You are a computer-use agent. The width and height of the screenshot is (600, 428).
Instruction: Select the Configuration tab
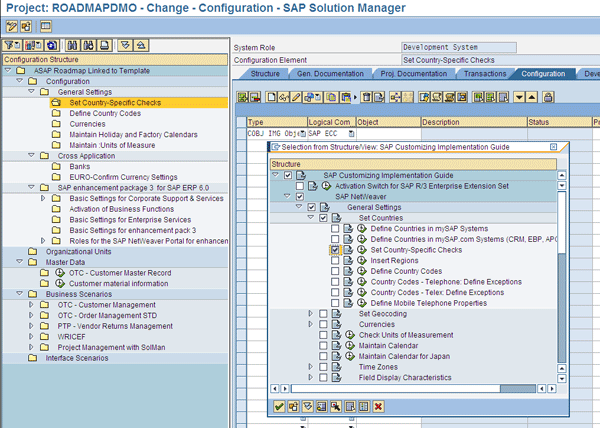[543, 74]
